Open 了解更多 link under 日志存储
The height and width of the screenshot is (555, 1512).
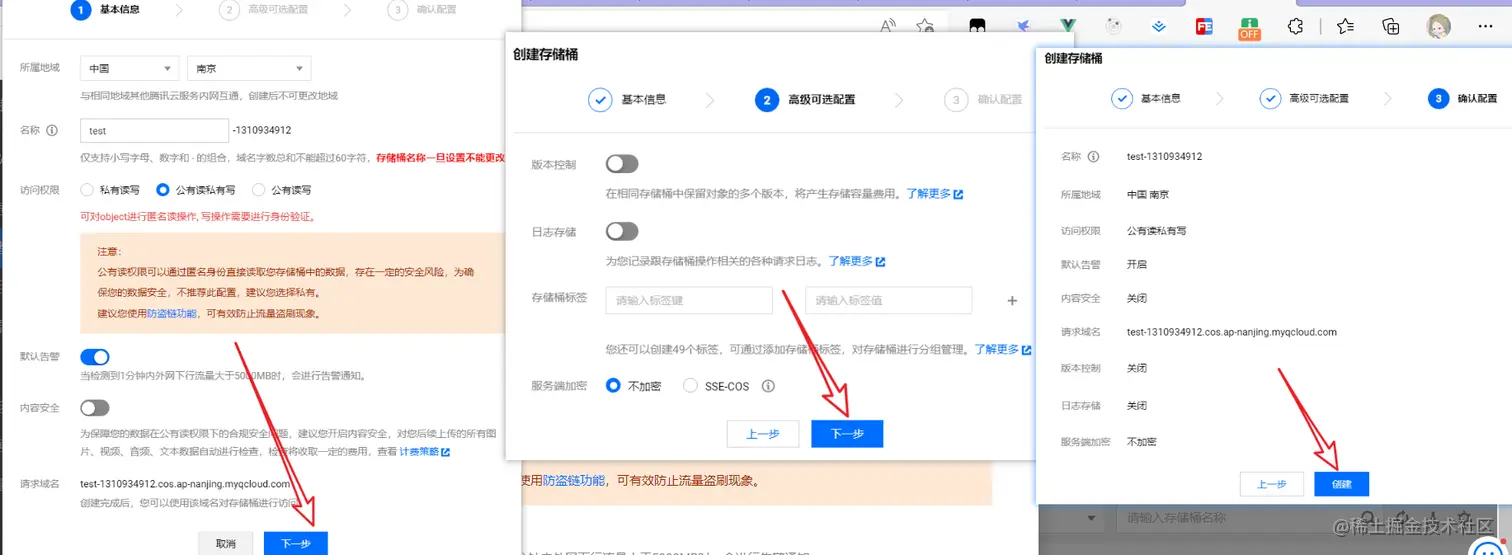pos(857,261)
